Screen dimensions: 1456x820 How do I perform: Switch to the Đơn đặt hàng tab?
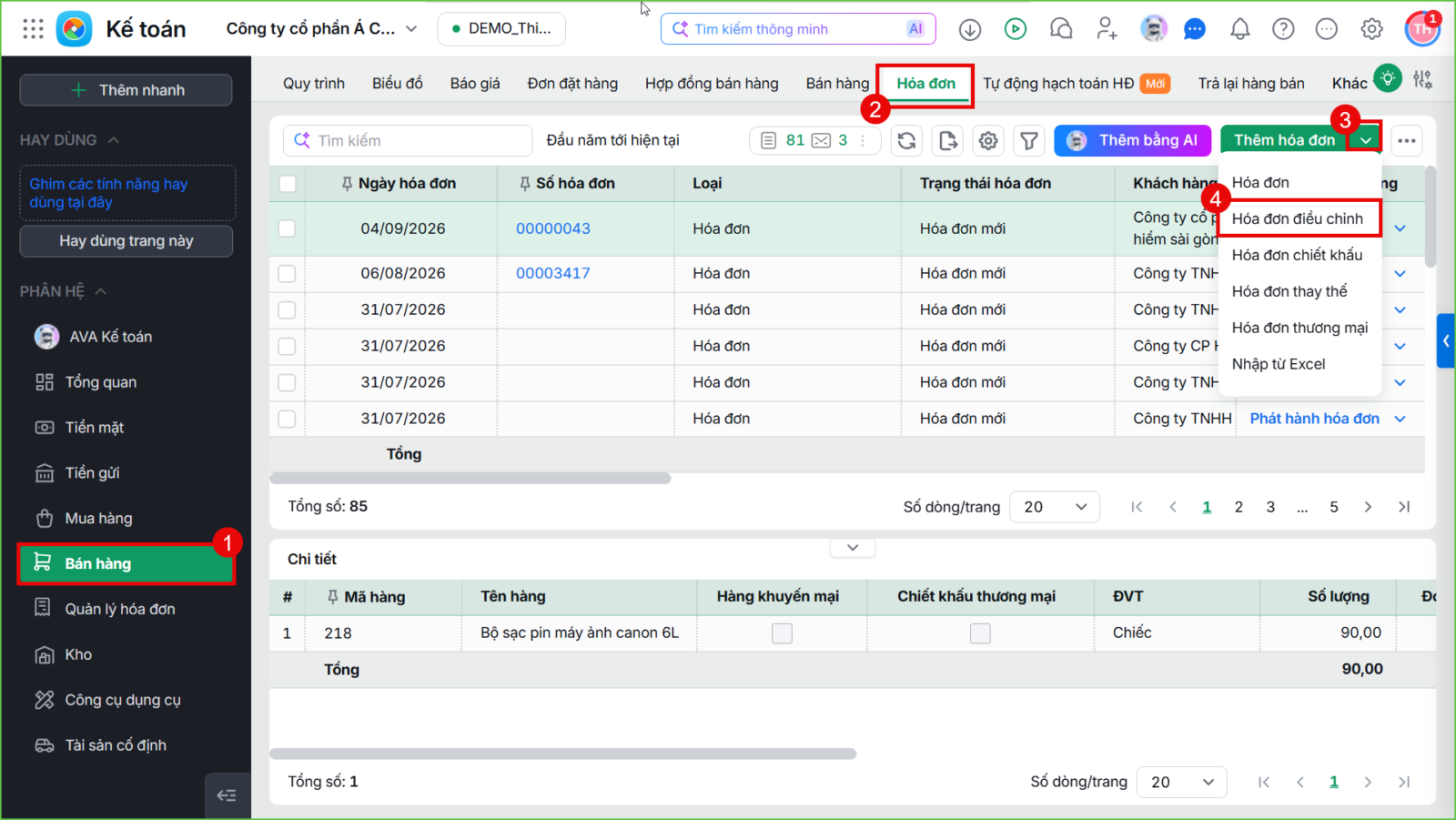tap(572, 84)
